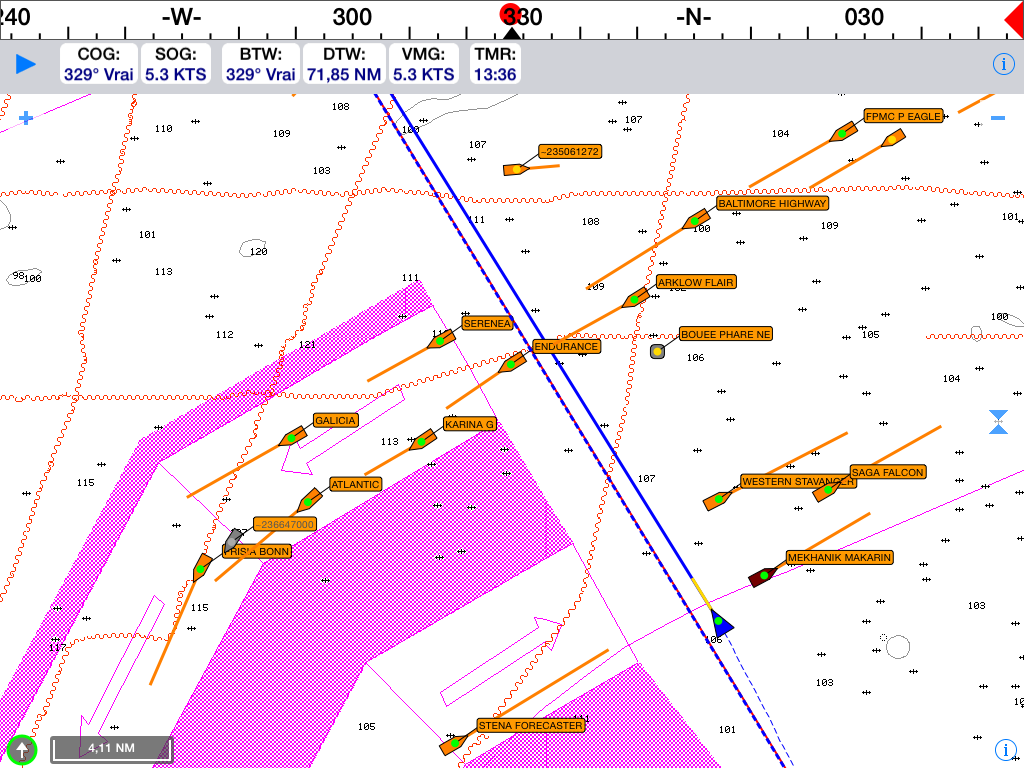
Task: Tap the 4,11 NM scale bar
Action: pos(112,748)
